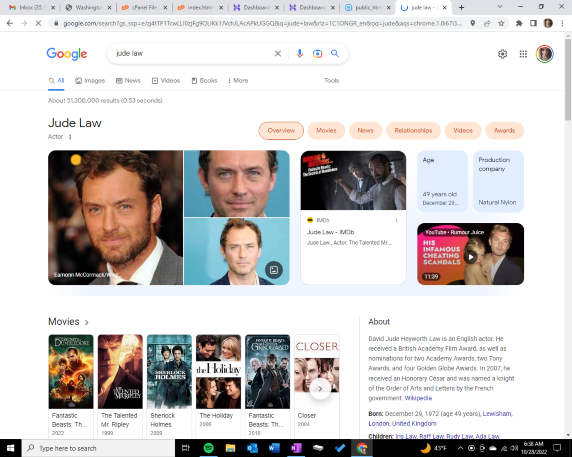The image size is (572, 457).
Task: Open the Age info card
Action: point(442,181)
